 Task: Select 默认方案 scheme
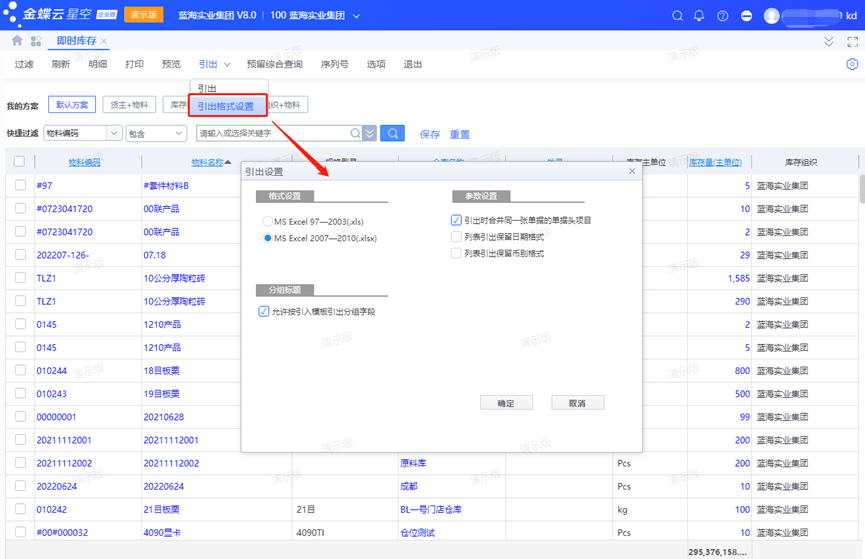[72, 104]
